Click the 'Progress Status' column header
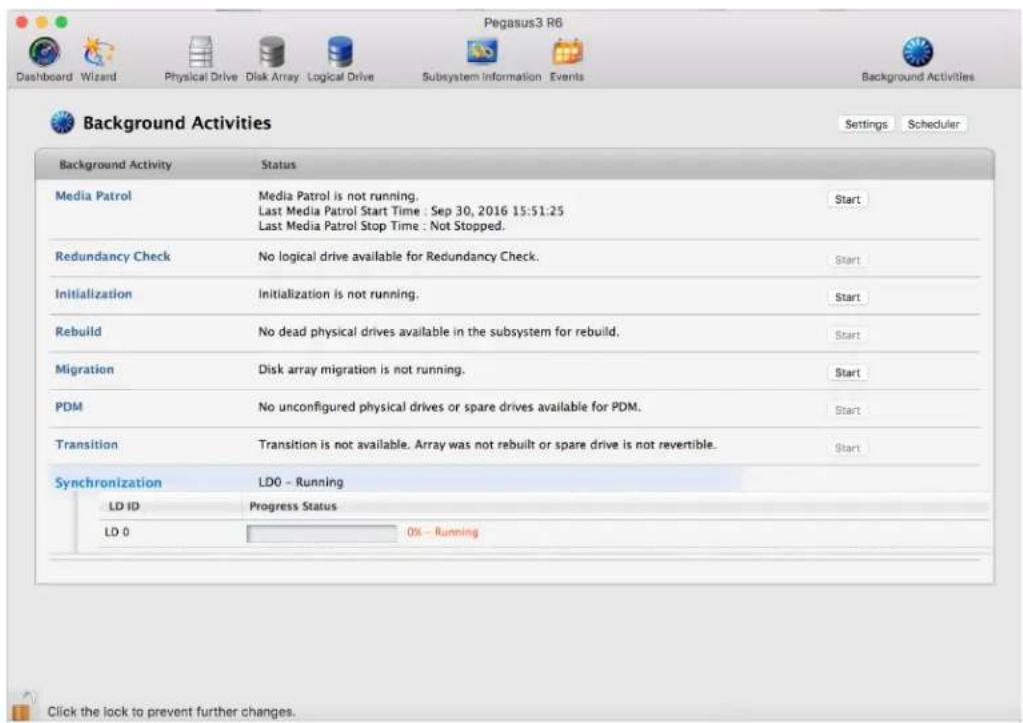Image resolution: width=1023 pixels, height=723 pixels. coord(293,506)
